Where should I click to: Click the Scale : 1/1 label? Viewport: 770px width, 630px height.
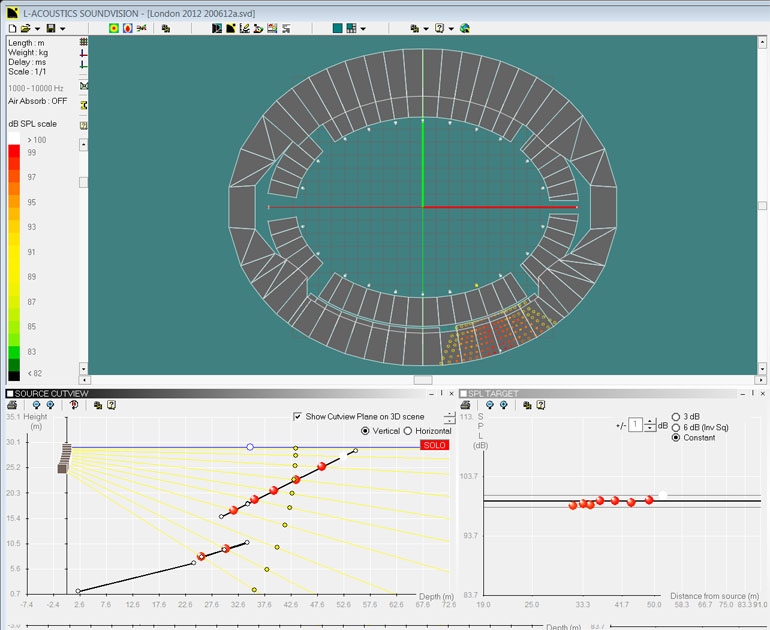tap(27, 72)
